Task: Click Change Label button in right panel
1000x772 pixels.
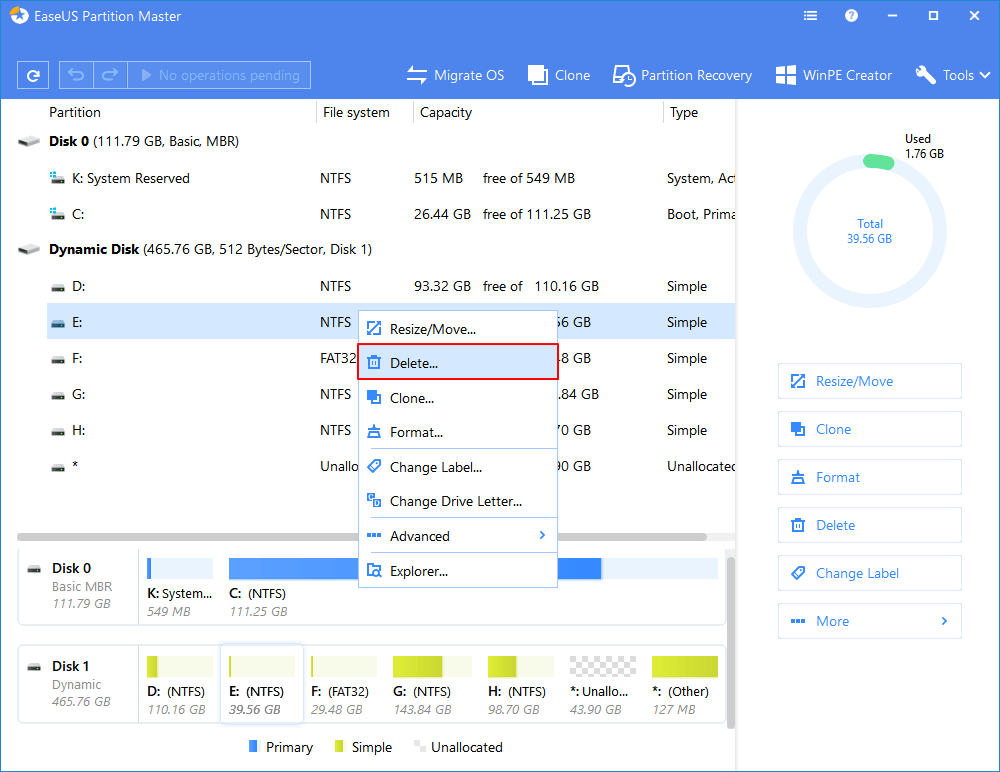Action: point(869,572)
